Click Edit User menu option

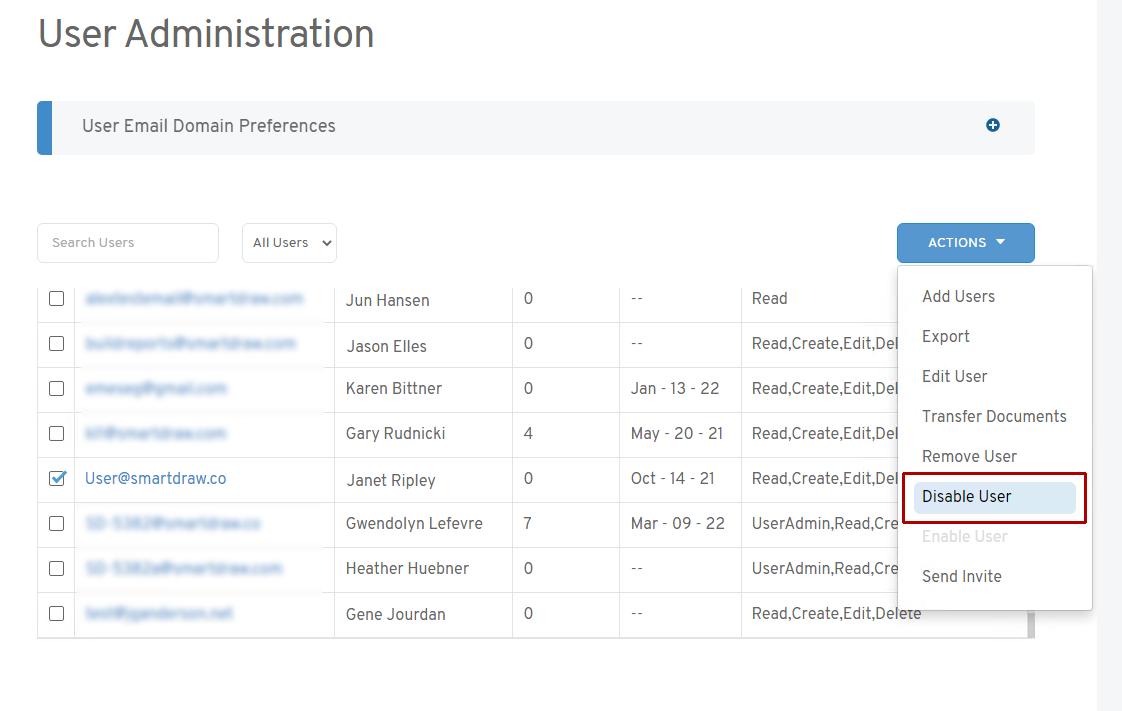[954, 376]
